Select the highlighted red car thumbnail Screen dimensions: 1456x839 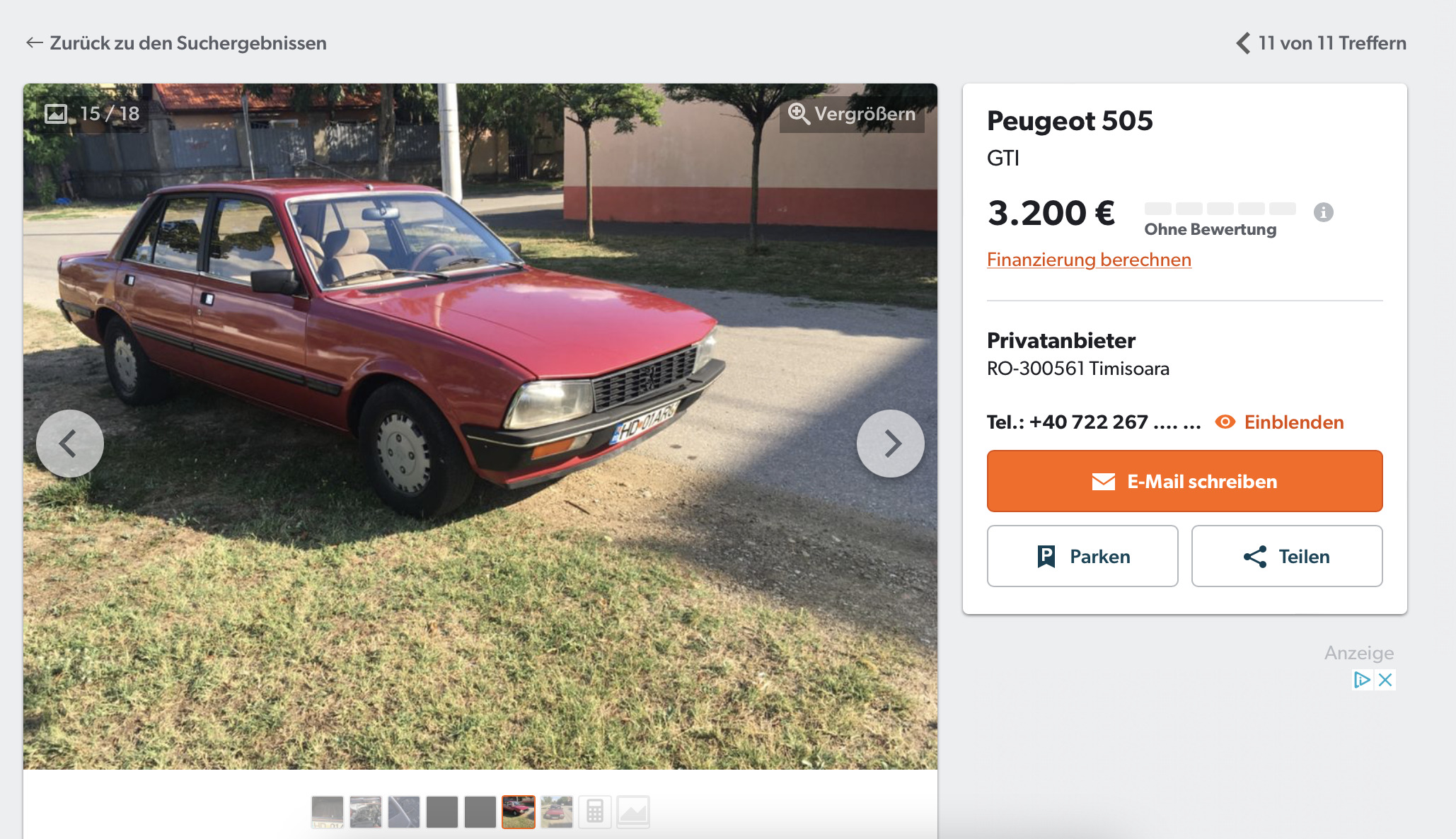point(519,811)
